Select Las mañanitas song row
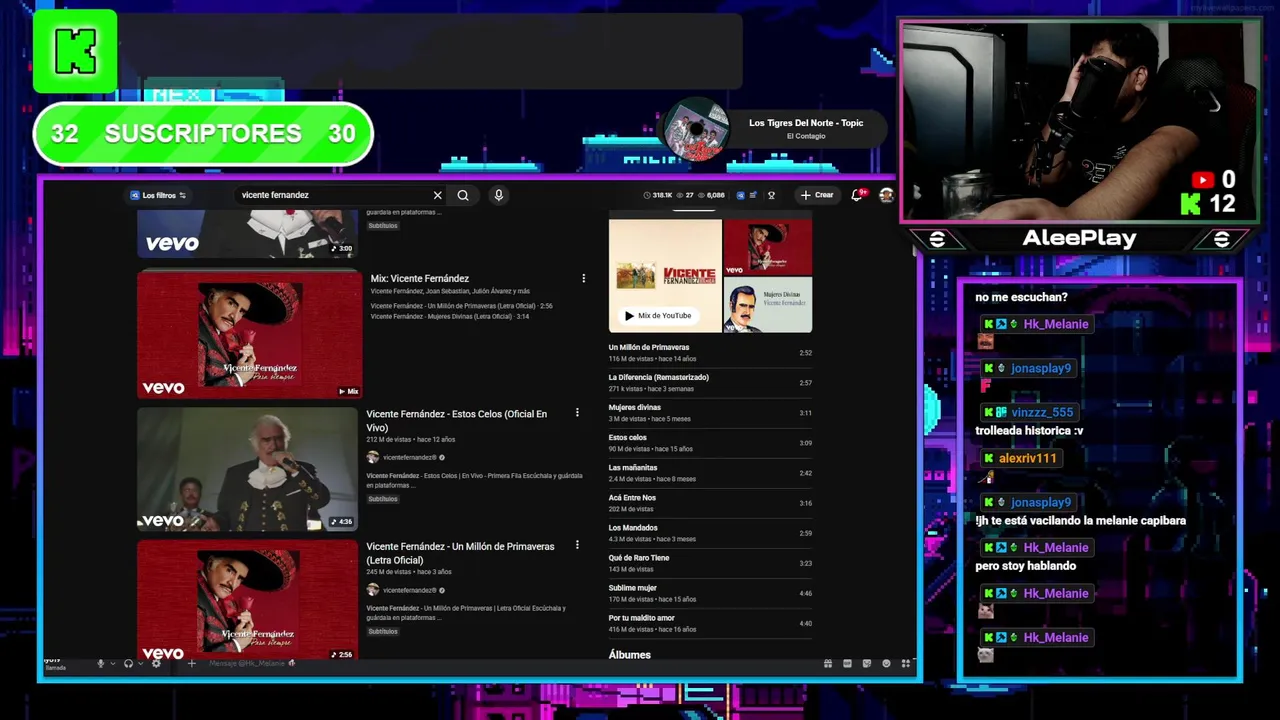Viewport: 1280px width, 720px height. [x=710, y=473]
